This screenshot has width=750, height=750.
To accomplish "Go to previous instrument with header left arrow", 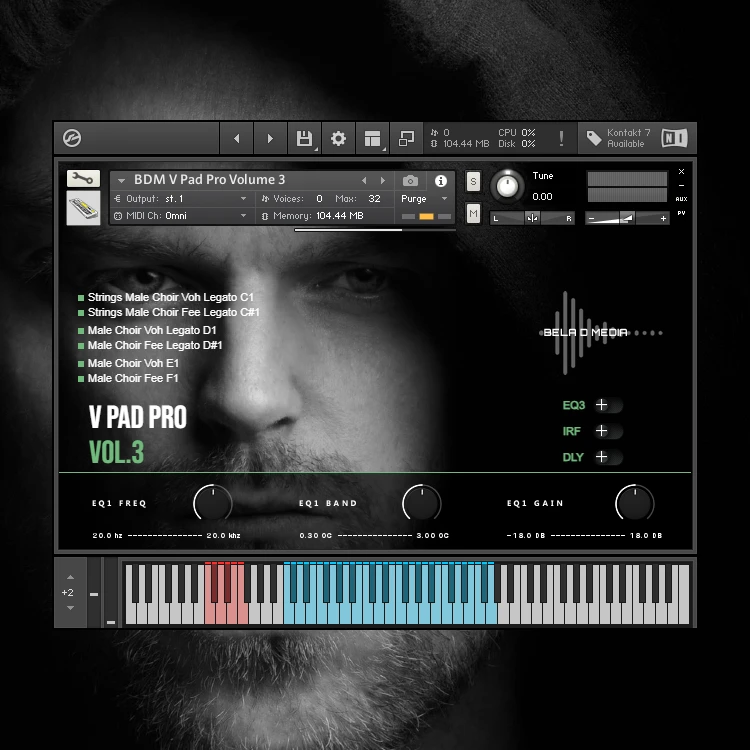I will pyautogui.click(x=237, y=138).
